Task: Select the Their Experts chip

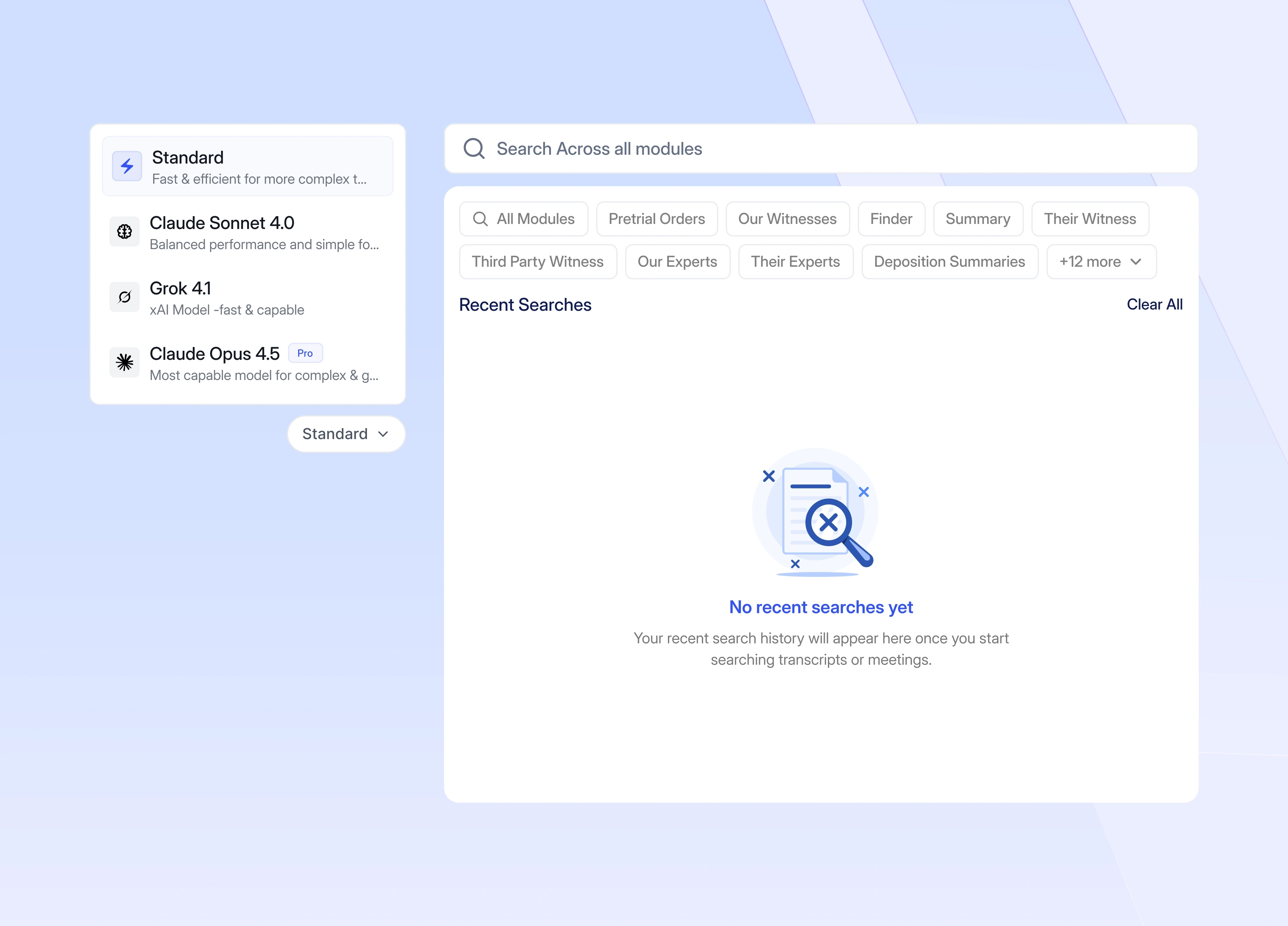Action: pyautogui.click(x=796, y=262)
